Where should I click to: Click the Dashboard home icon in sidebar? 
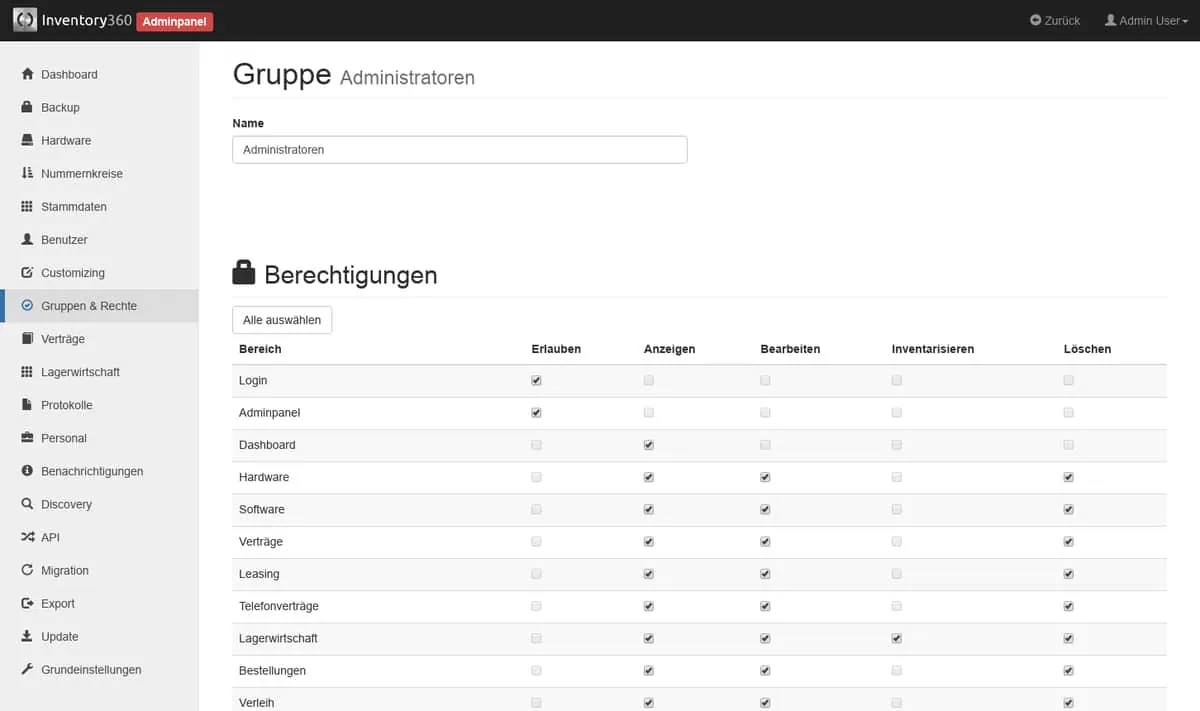coord(28,74)
